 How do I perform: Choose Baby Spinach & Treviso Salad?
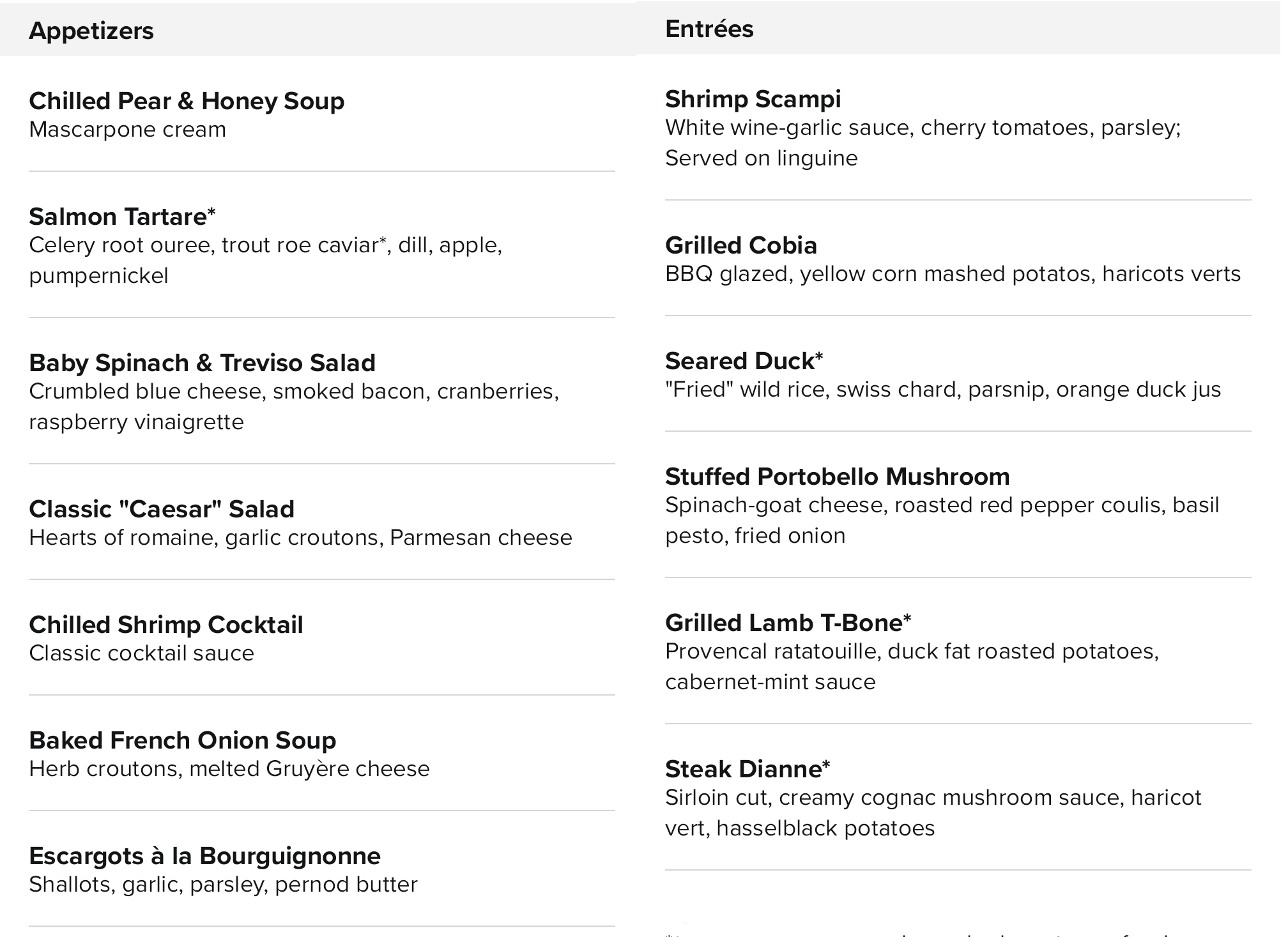pos(202,363)
